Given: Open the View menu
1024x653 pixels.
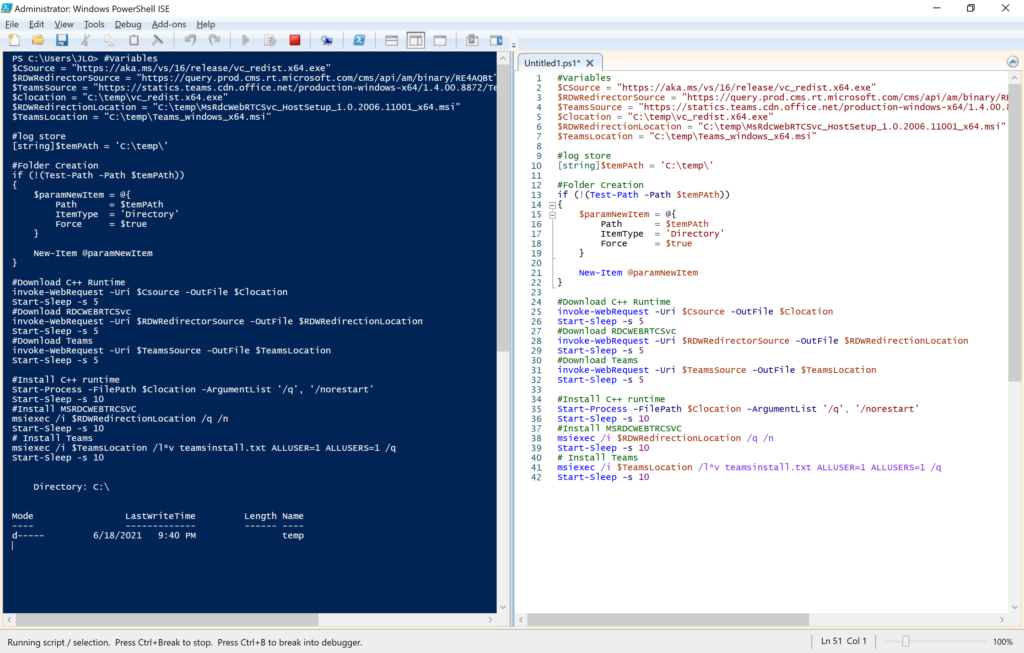Looking at the screenshot, I should (64, 24).
